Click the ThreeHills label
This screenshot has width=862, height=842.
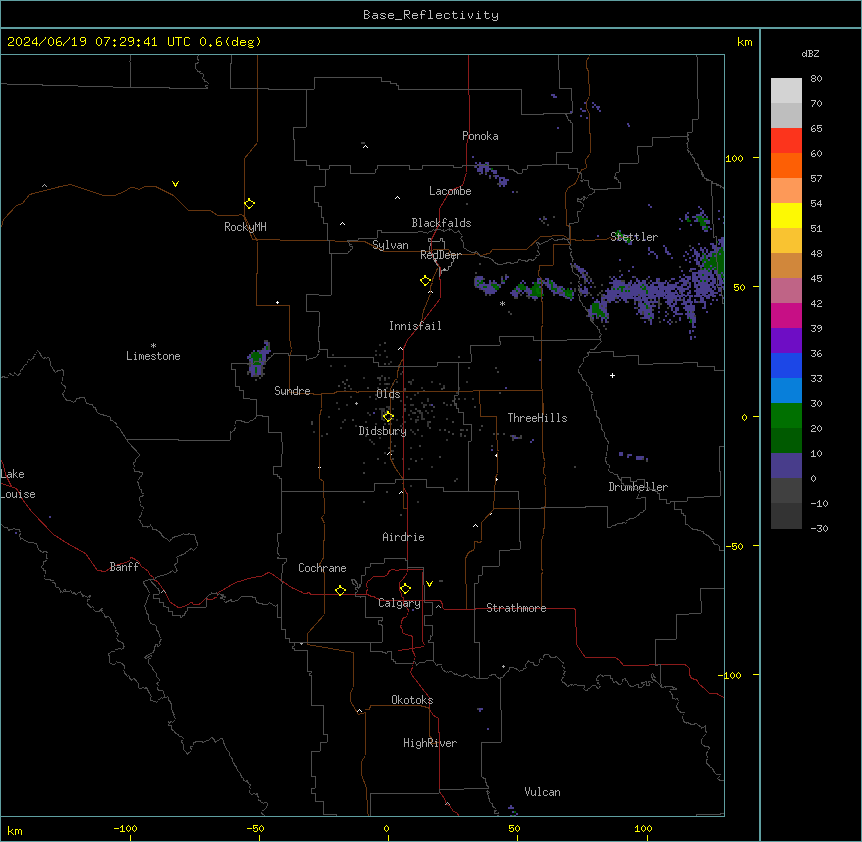537,418
